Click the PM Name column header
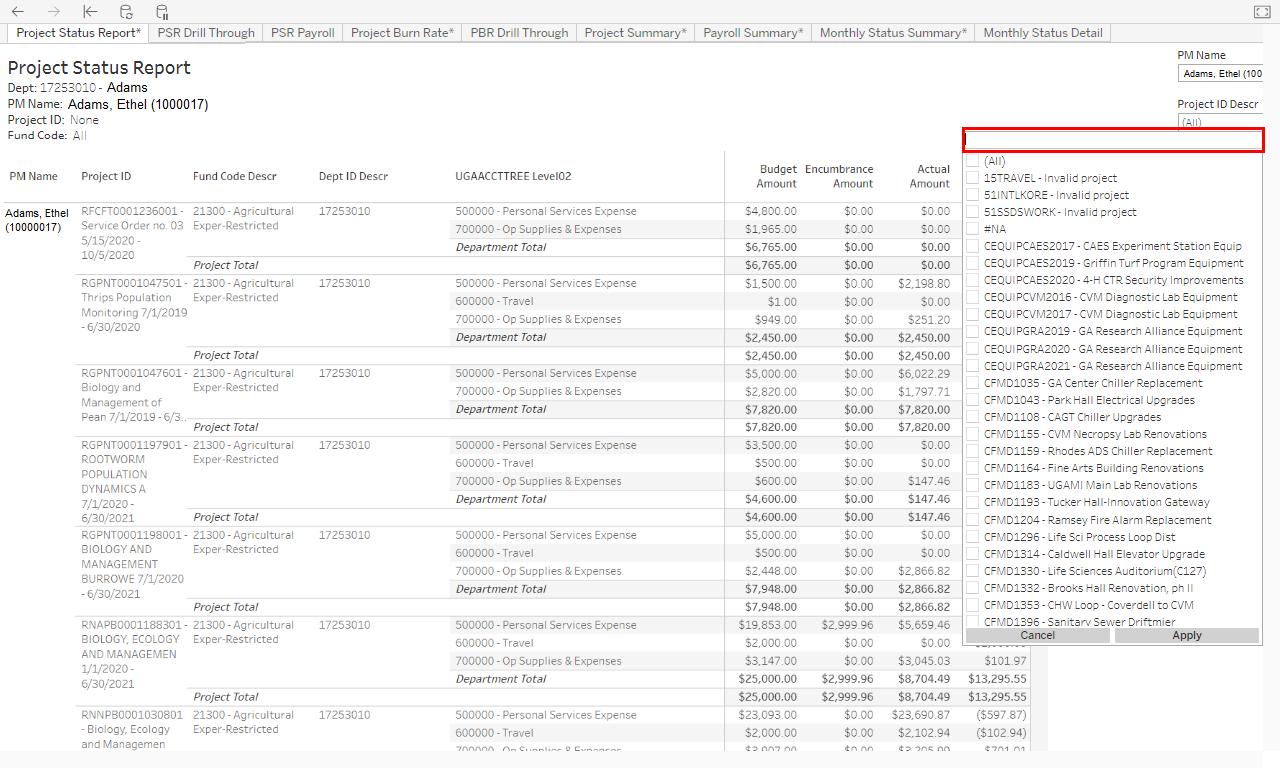This screenshot has height=768, width=1280. pyautogui.click(x=34, y=176)
